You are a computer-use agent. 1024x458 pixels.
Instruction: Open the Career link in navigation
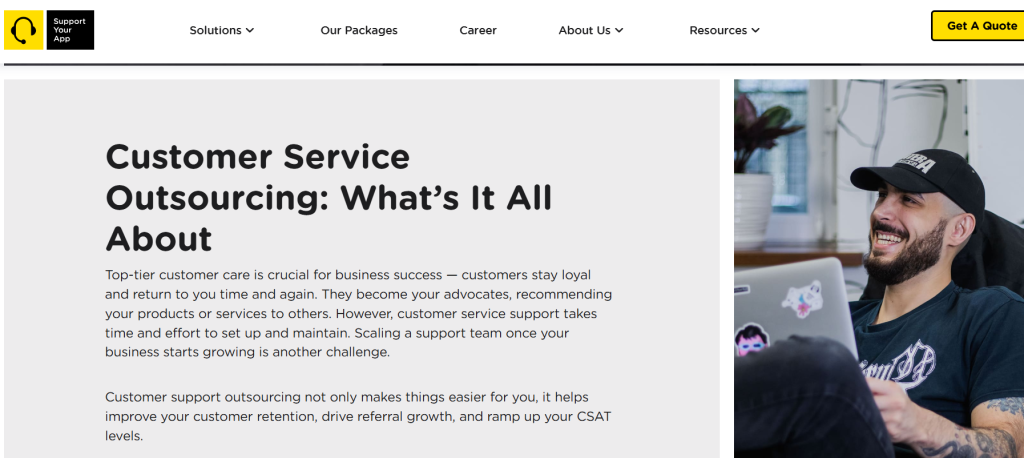[x=478, y=30]
